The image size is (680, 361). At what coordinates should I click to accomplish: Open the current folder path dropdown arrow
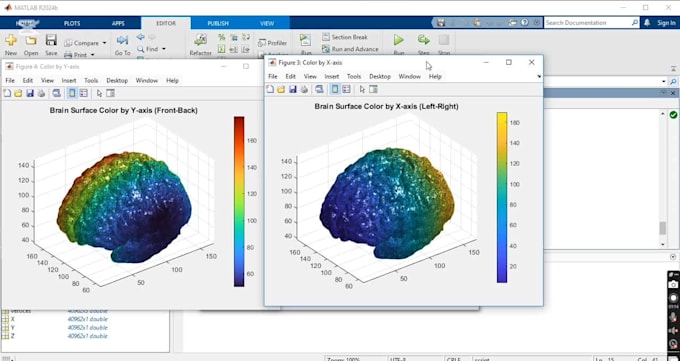[x=664, y=81]
